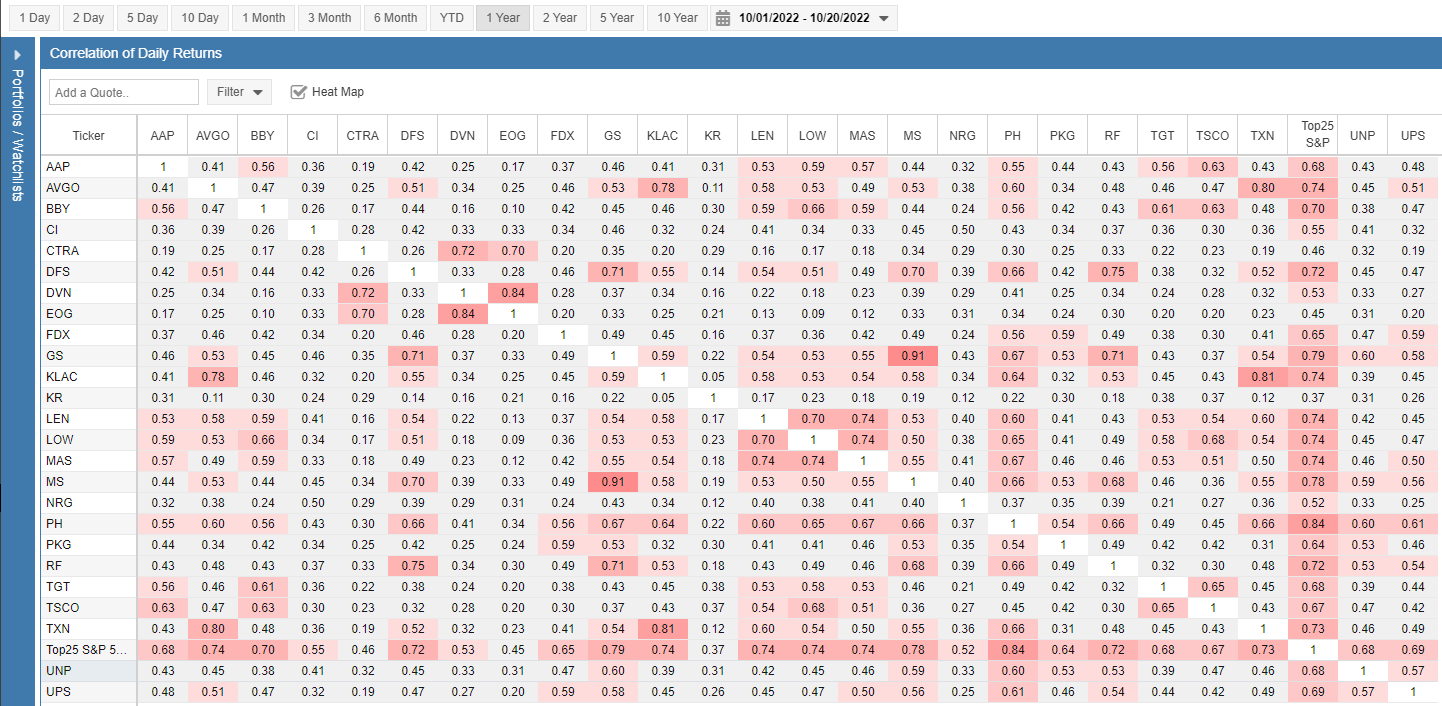Choose the 10 Day range

click(199, 18)
